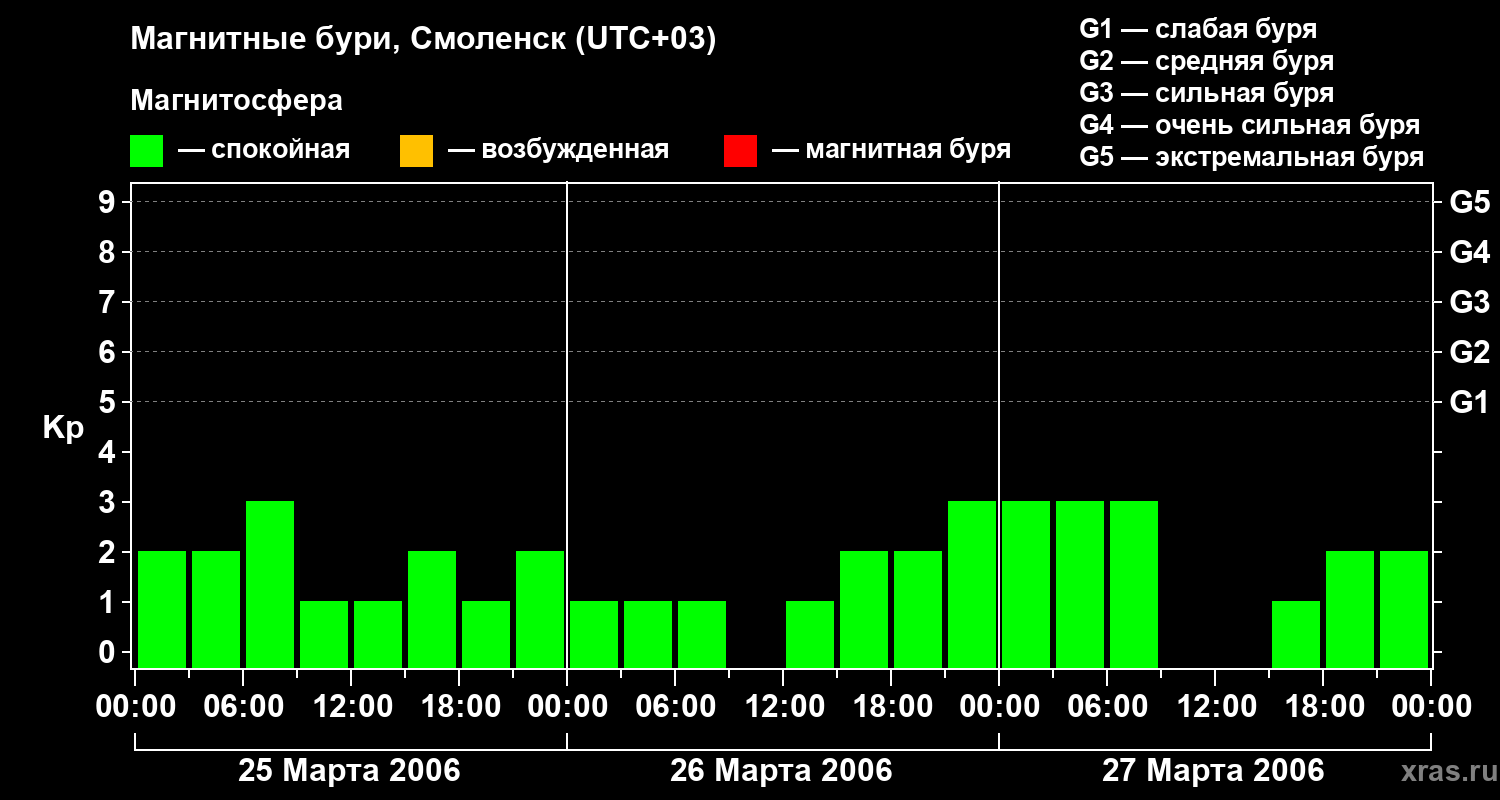Click the 'G2' right axis label
Viewport: 1500px width, 800px height.
coord(1469,352)
